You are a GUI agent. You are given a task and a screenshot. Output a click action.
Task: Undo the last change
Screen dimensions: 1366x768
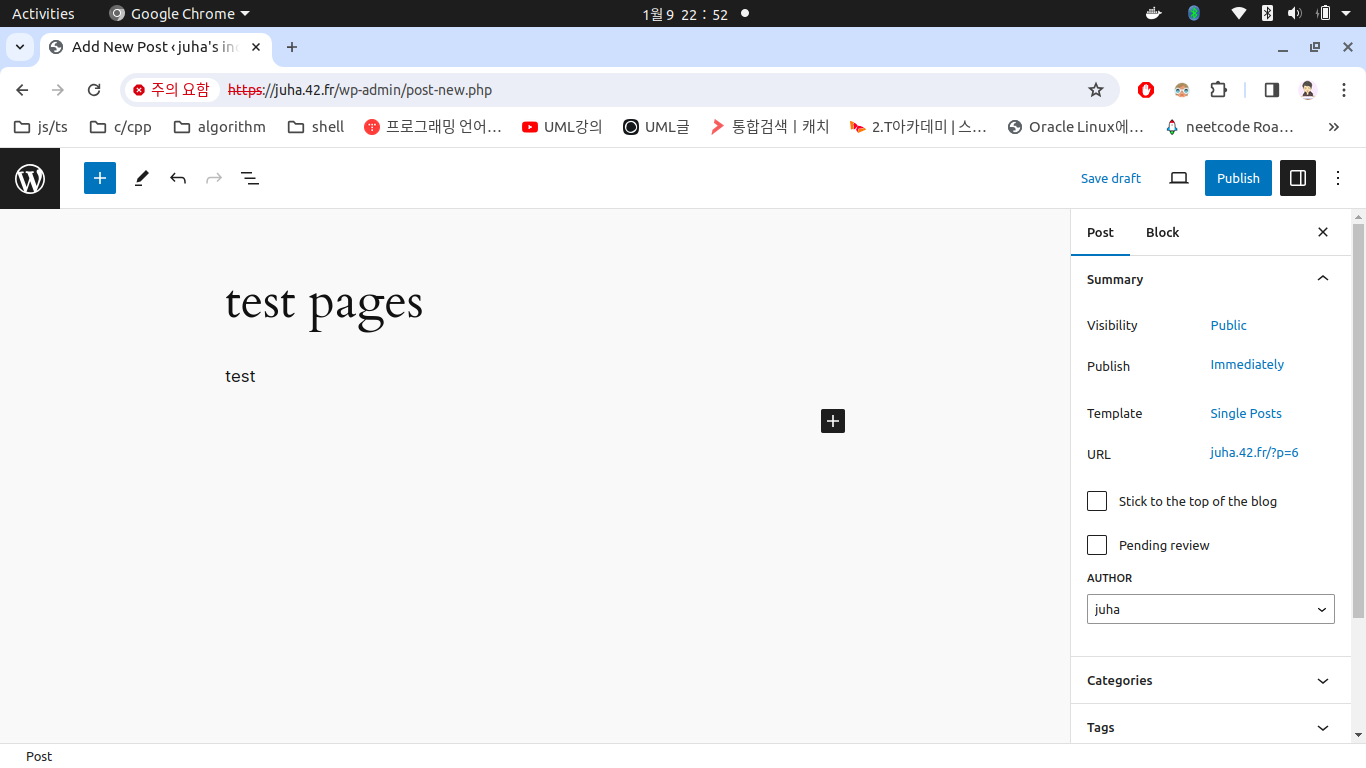[178, 178]
